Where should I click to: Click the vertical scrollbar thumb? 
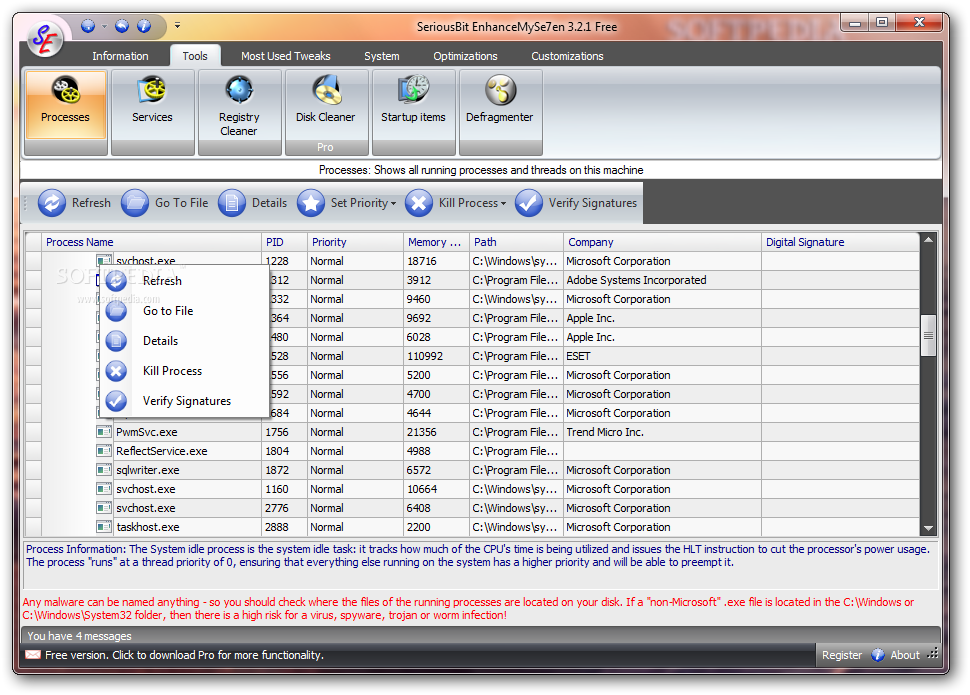[x=928, y=335]
